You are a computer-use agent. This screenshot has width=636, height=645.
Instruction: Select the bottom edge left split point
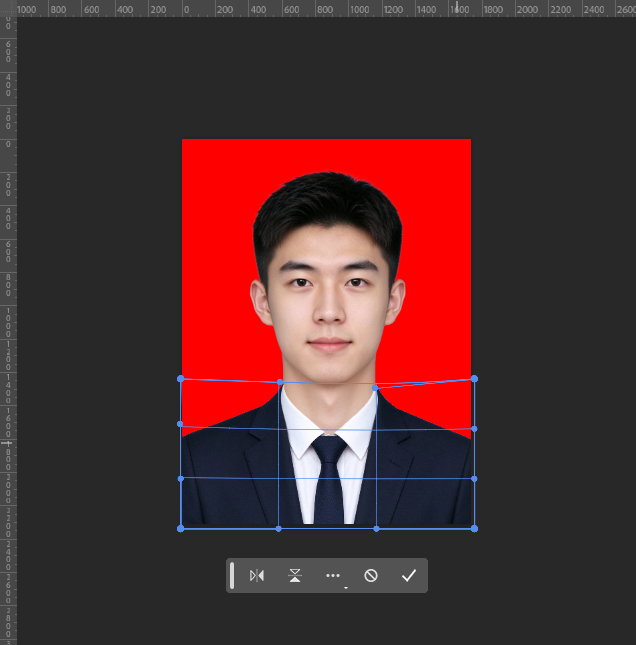[279, 529]
